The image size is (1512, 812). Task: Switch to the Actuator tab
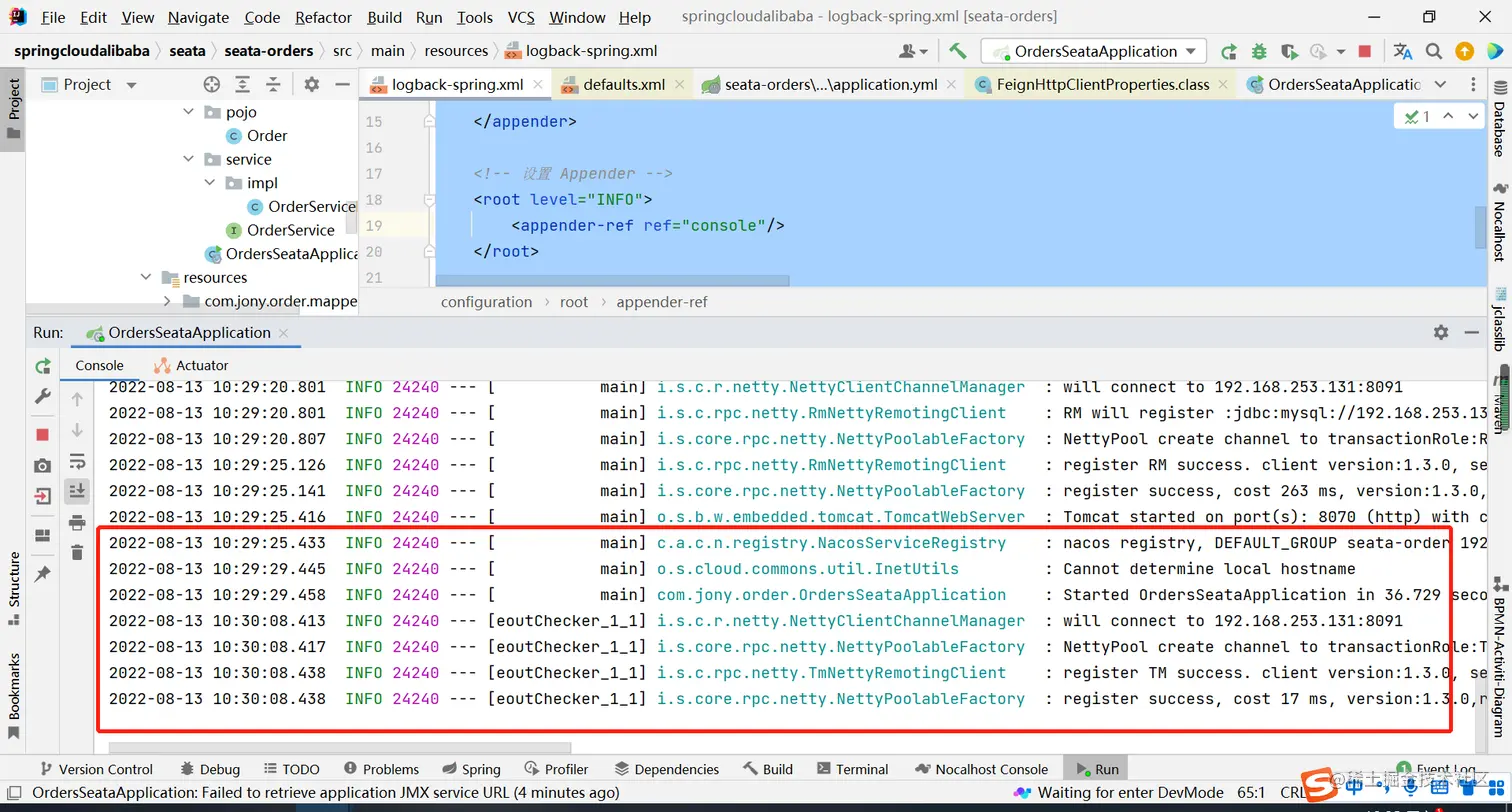[x=191, y=365]
